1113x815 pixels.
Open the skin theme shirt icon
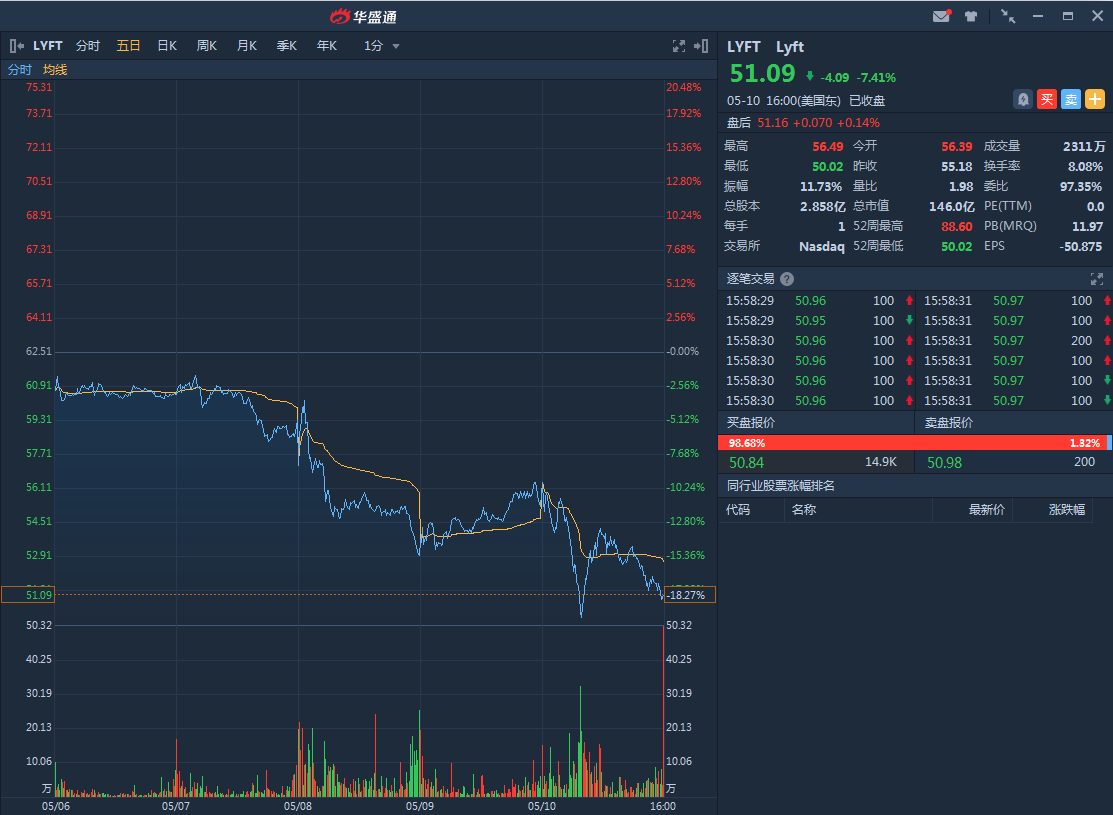[x=971, y=16]
